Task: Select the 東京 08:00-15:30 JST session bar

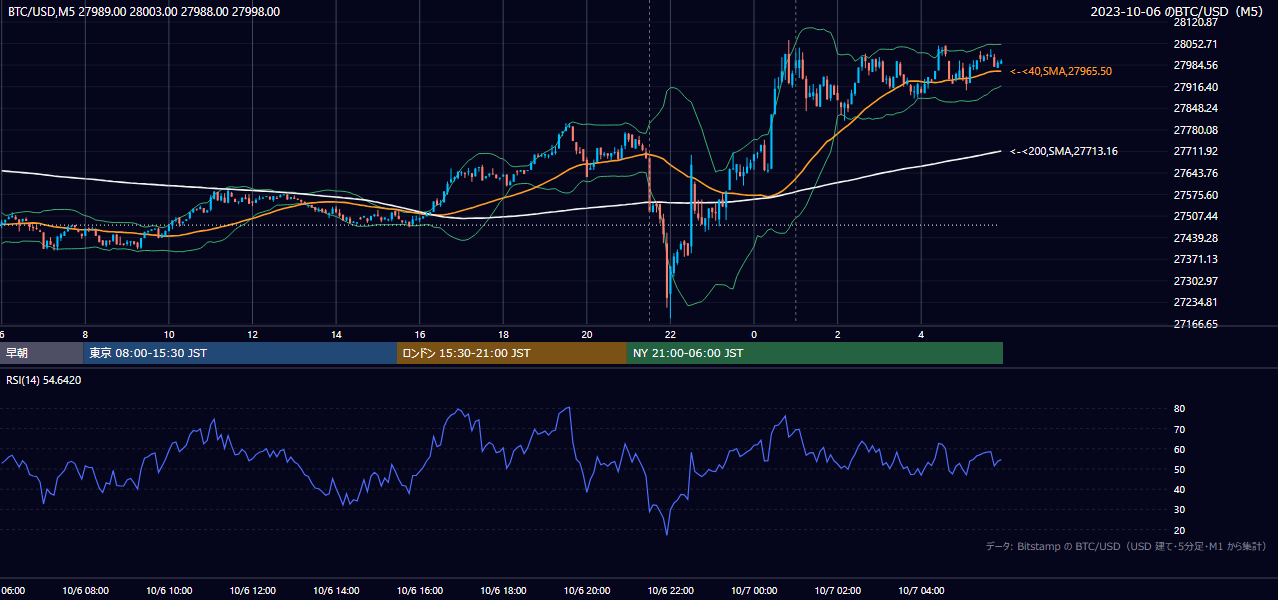Action: (x=240, y=353)
